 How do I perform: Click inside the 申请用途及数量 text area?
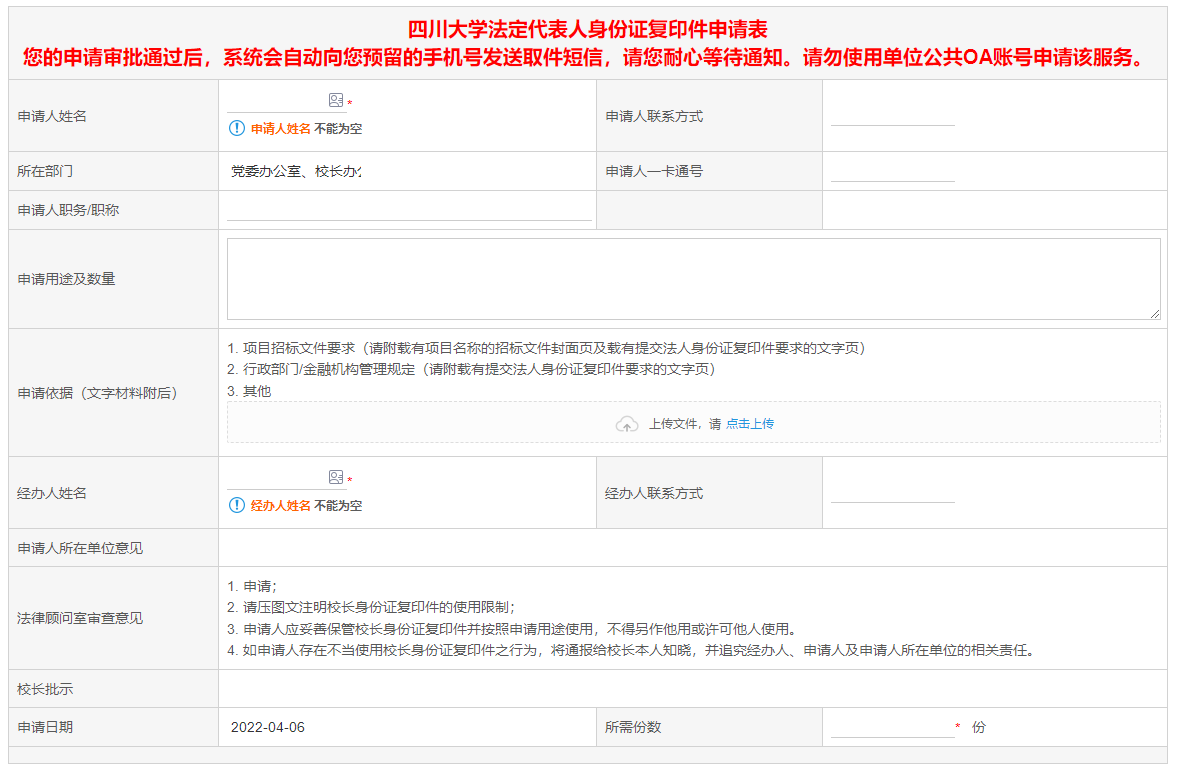pos(692,278)
